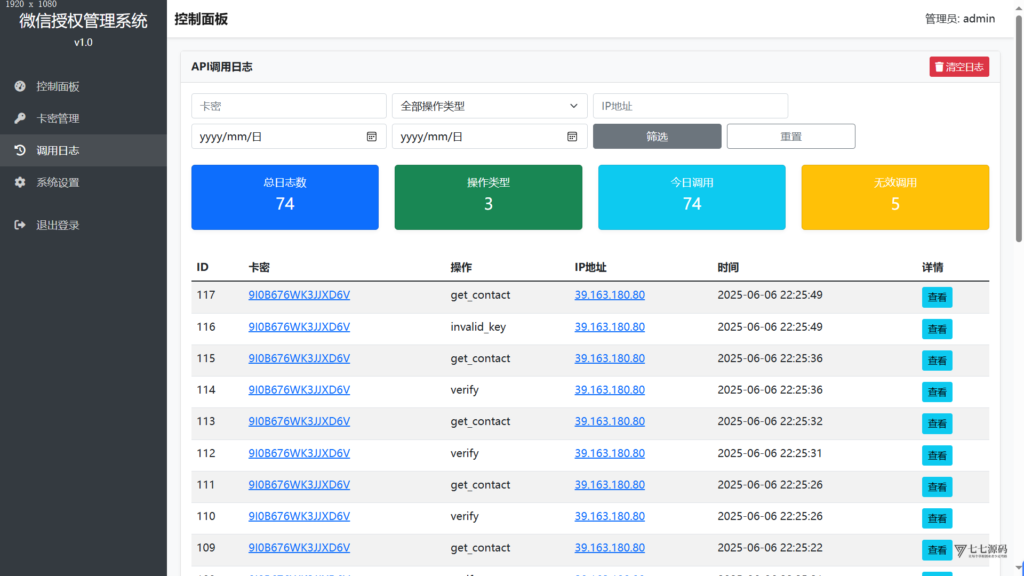Image resolution: width=1024 pixels, height=576 pixels.
Task: Click 查看 for log ID 113
Action: (x=936, y=424)
